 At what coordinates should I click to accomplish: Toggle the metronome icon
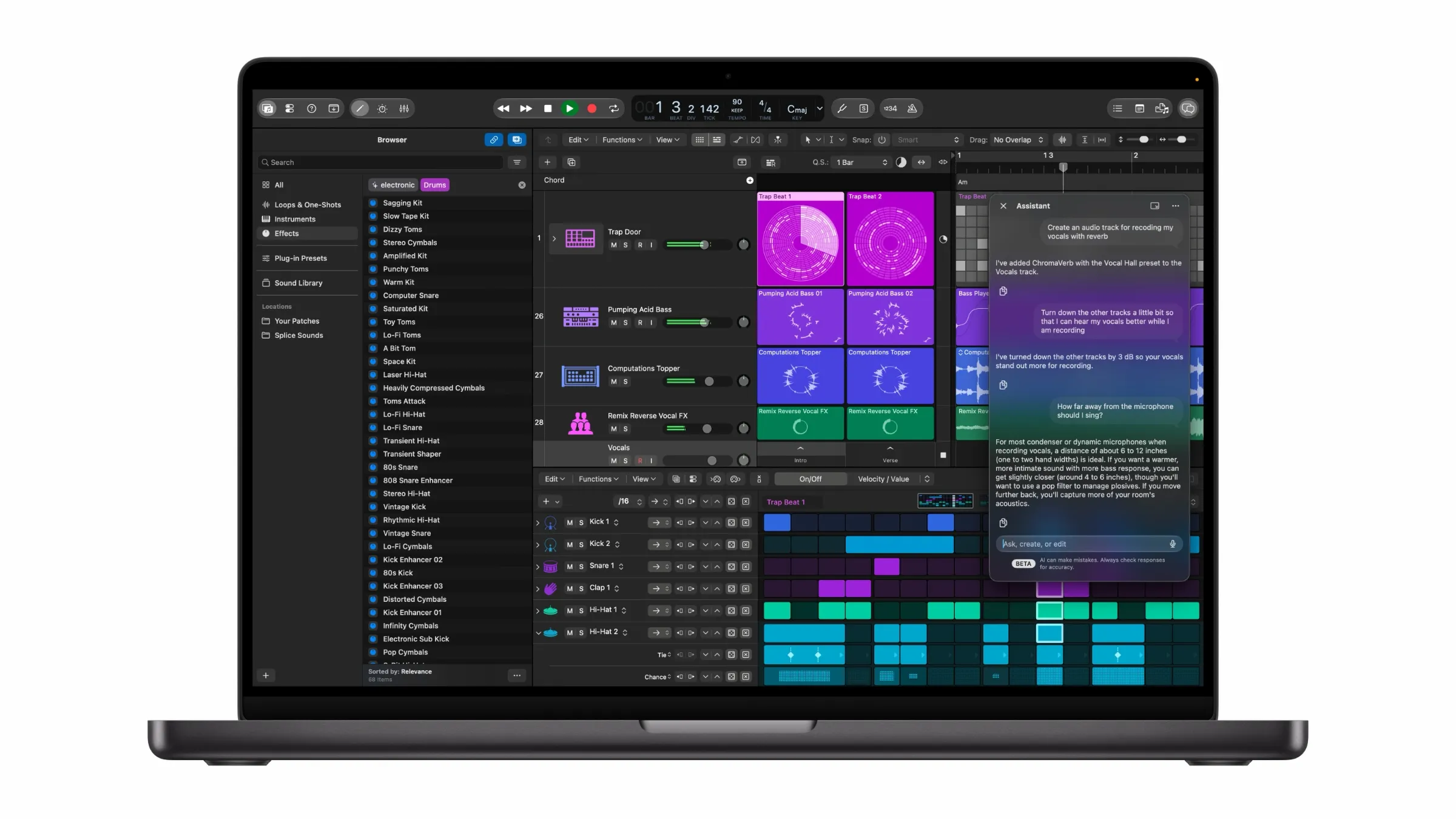(x=912, y=109)
